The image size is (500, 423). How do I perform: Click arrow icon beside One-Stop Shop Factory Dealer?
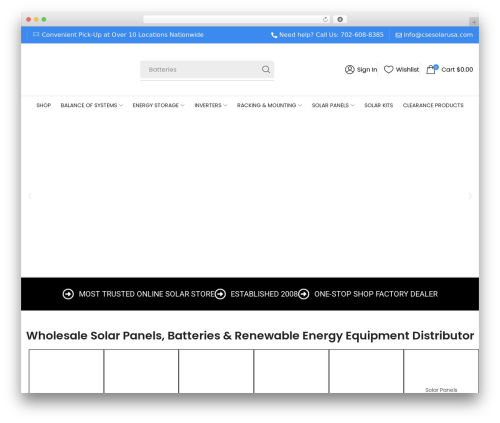(x=304, y=294)
